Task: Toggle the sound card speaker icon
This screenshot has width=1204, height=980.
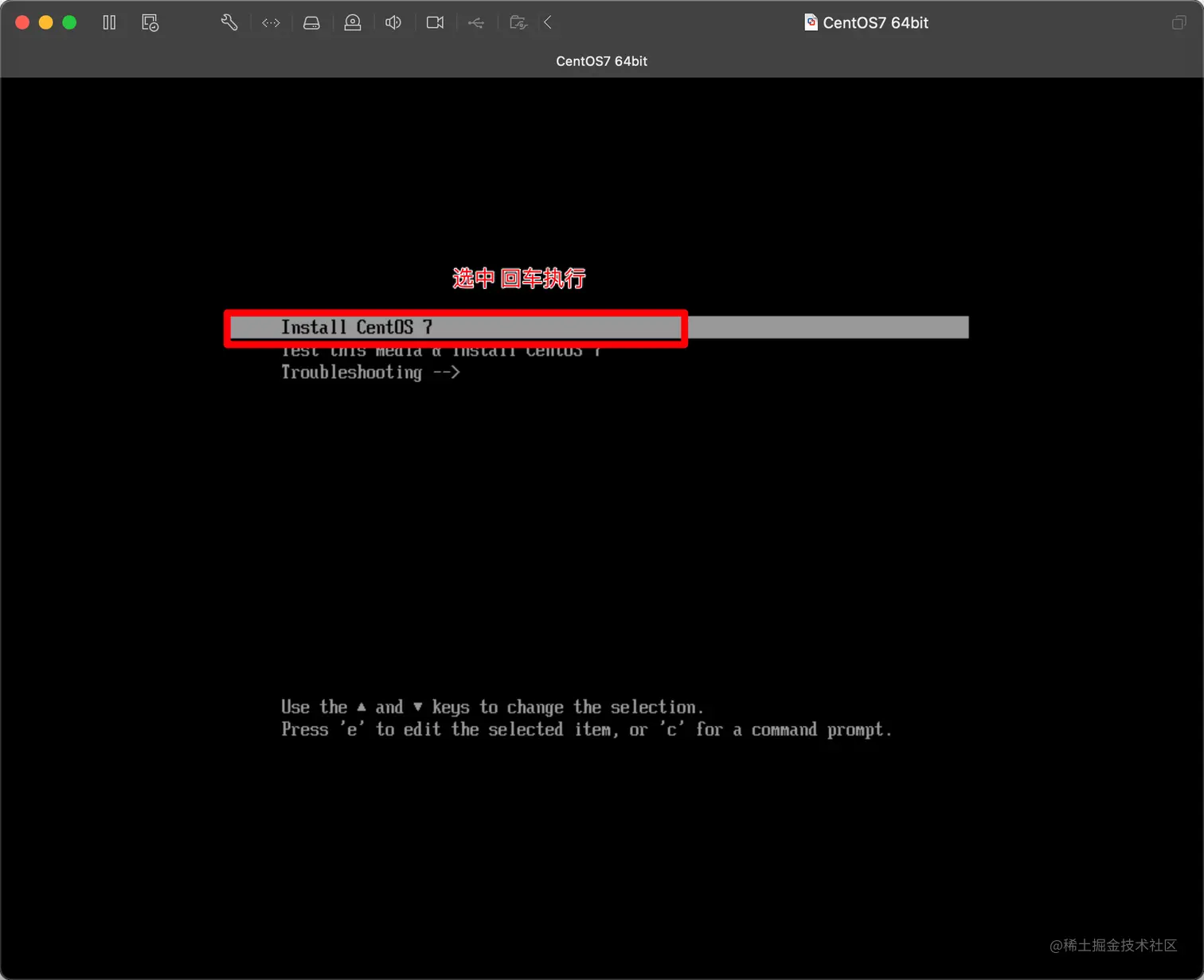Action: [393, 22]
